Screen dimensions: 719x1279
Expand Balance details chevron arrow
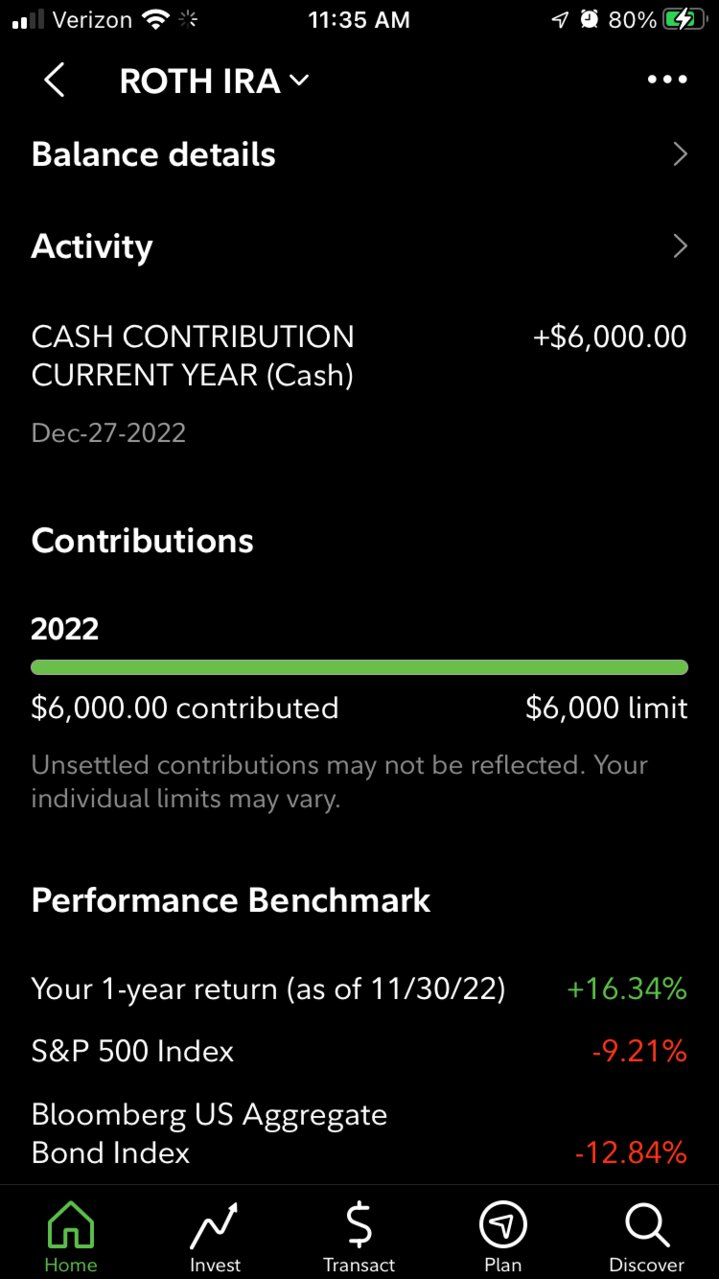(x=680, y=154)
